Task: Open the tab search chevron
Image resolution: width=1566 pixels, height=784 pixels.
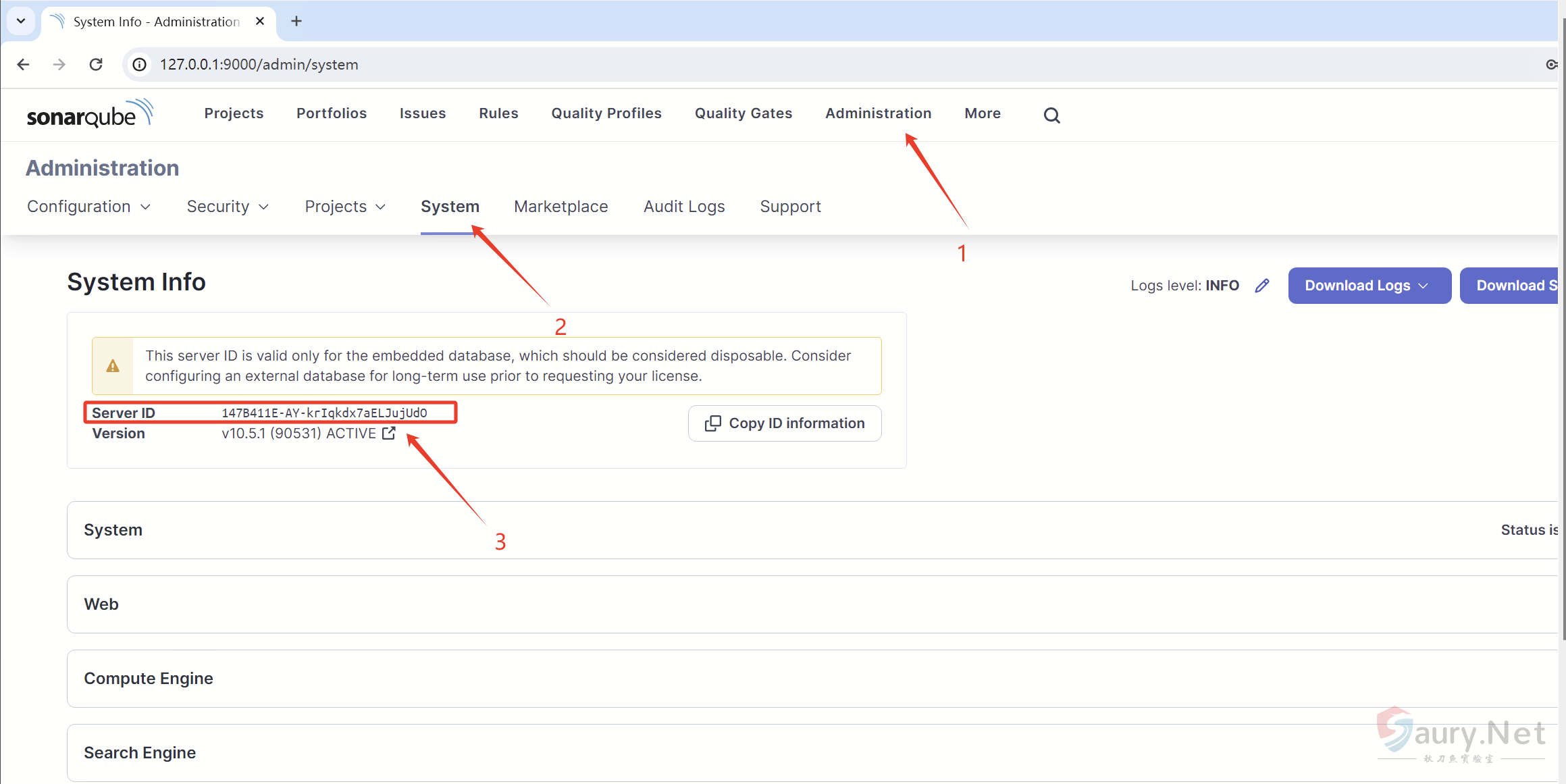Action: [x=21, y=21]
